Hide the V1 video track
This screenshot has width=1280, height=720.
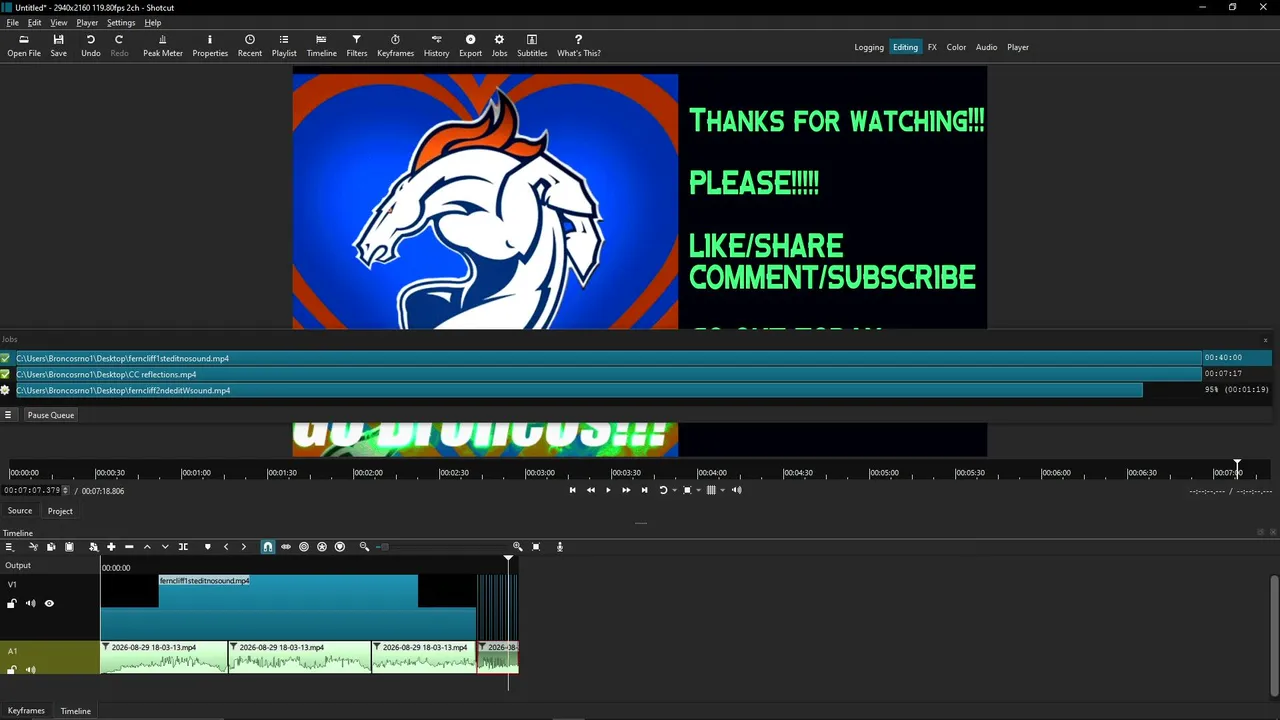[49, 604]
